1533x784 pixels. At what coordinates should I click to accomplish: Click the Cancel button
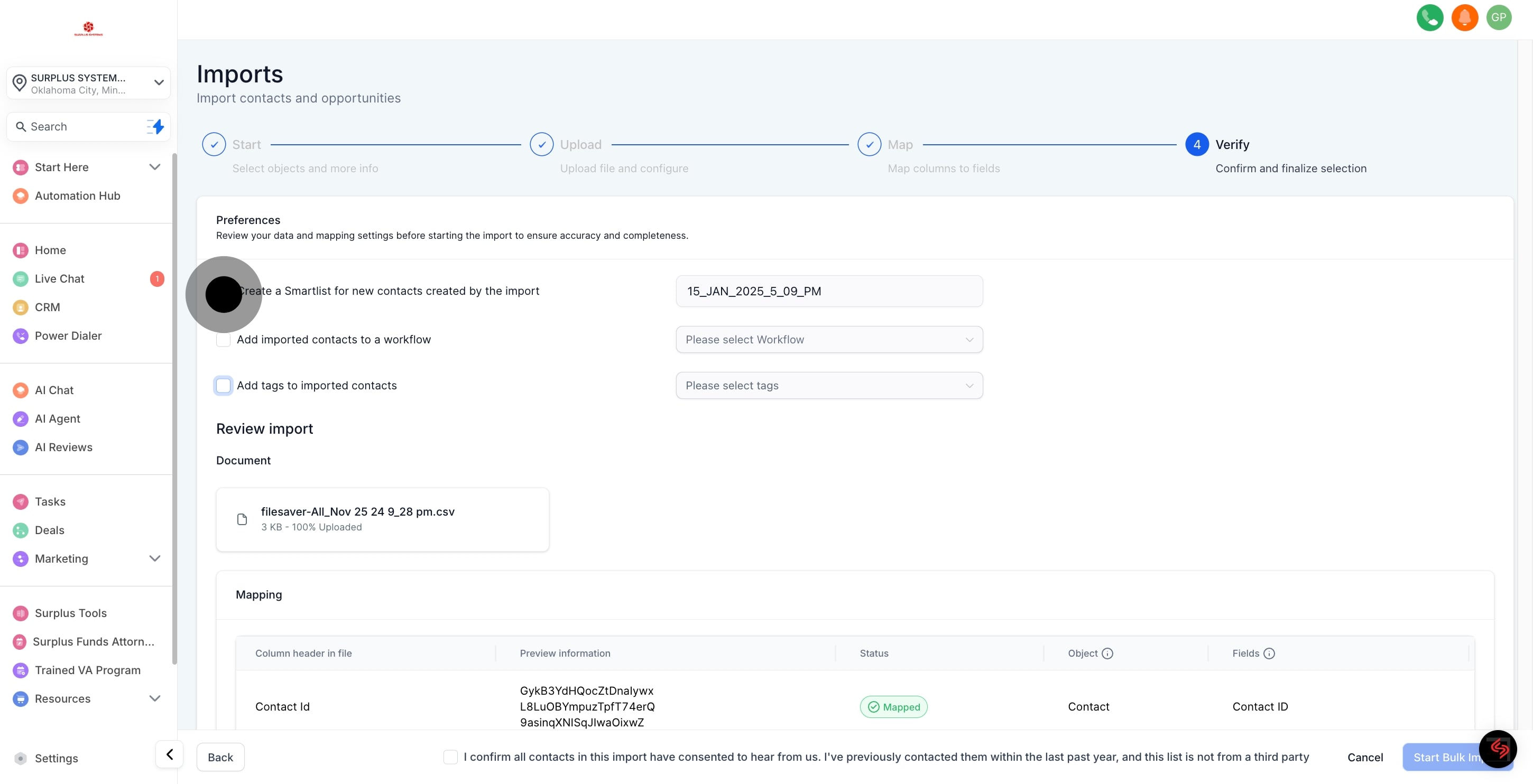pos(1364,757)
